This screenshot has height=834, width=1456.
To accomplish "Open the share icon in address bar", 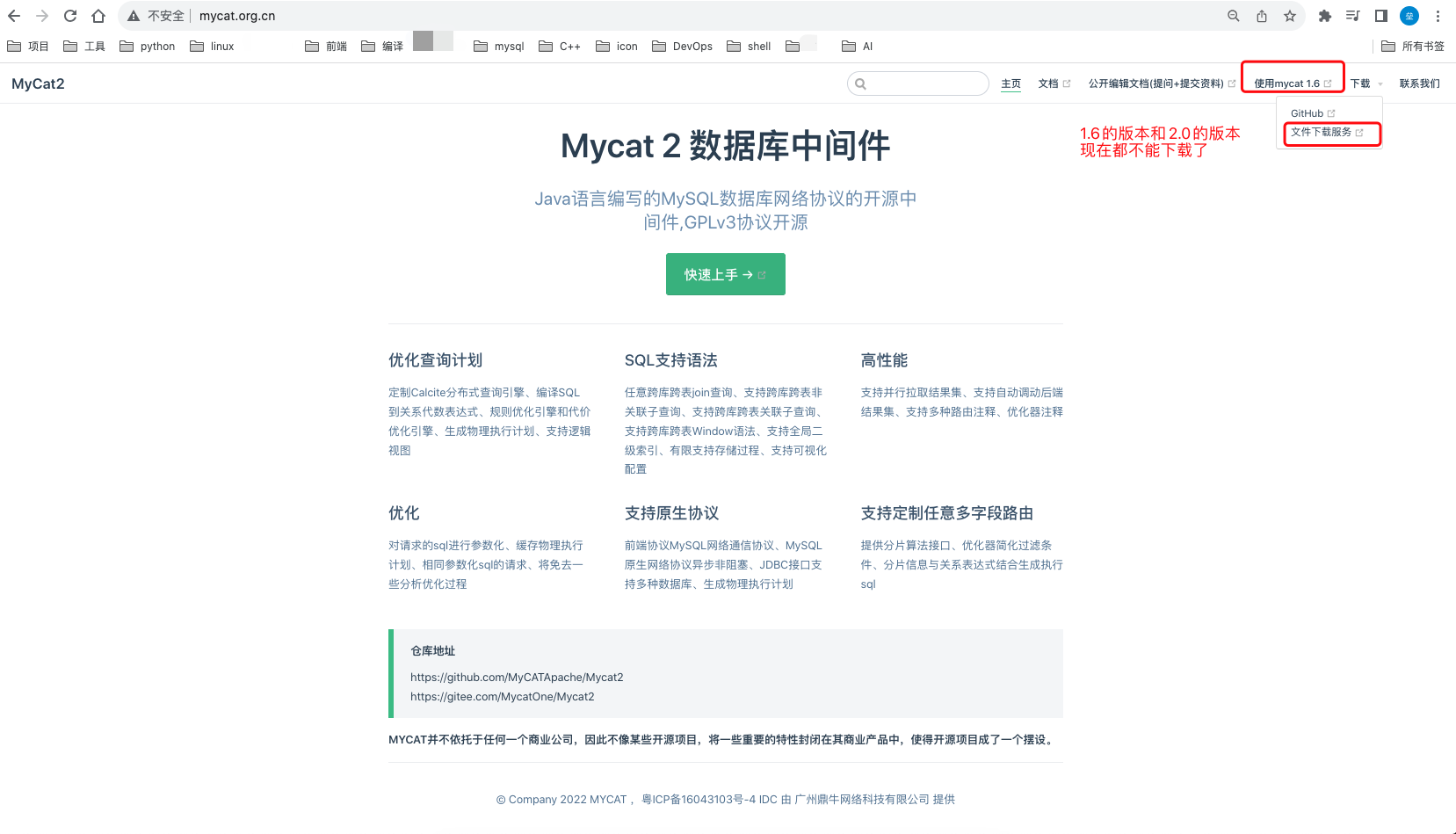I will pos(1262,16).
